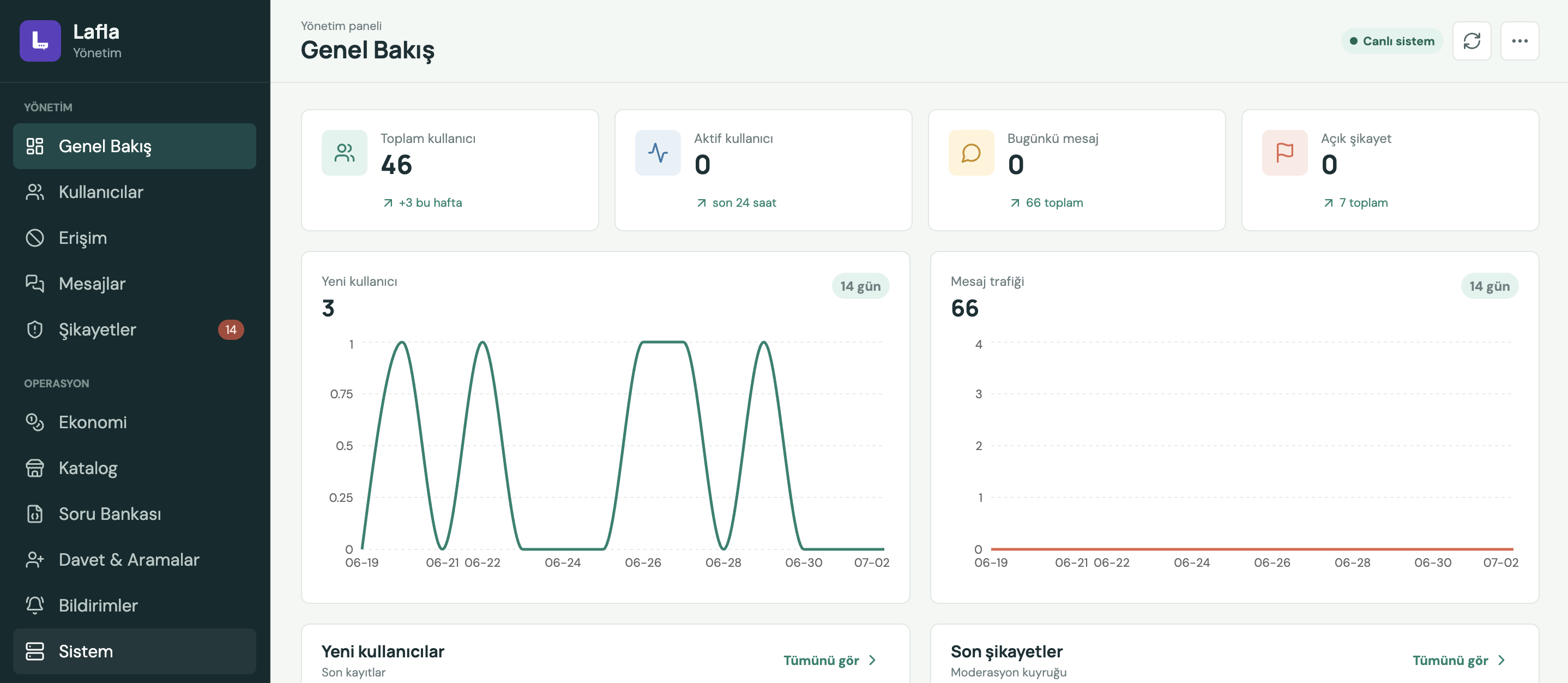The image size is (1568, 683).
Task: Click the son 24 saat text
Action: 744,203
